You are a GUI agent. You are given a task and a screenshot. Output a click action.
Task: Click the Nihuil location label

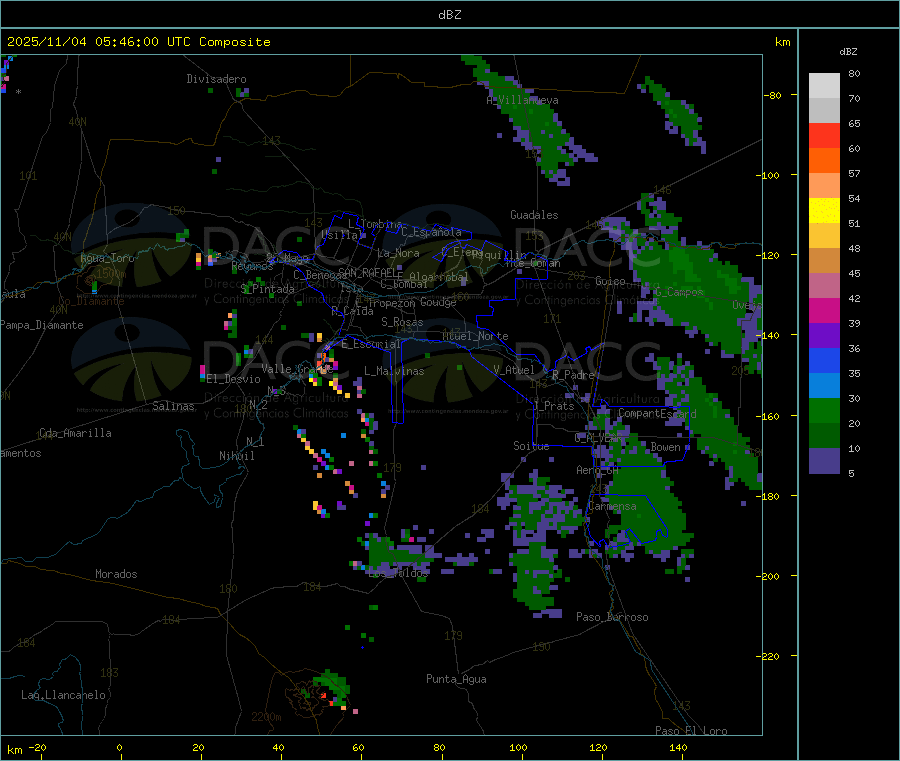[237, 456]
